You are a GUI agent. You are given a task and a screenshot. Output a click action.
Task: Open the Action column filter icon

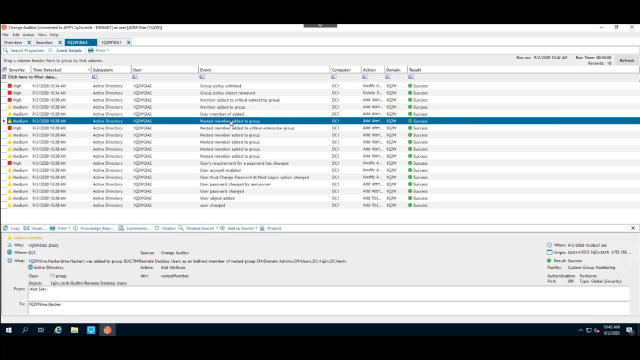[364, 77]
